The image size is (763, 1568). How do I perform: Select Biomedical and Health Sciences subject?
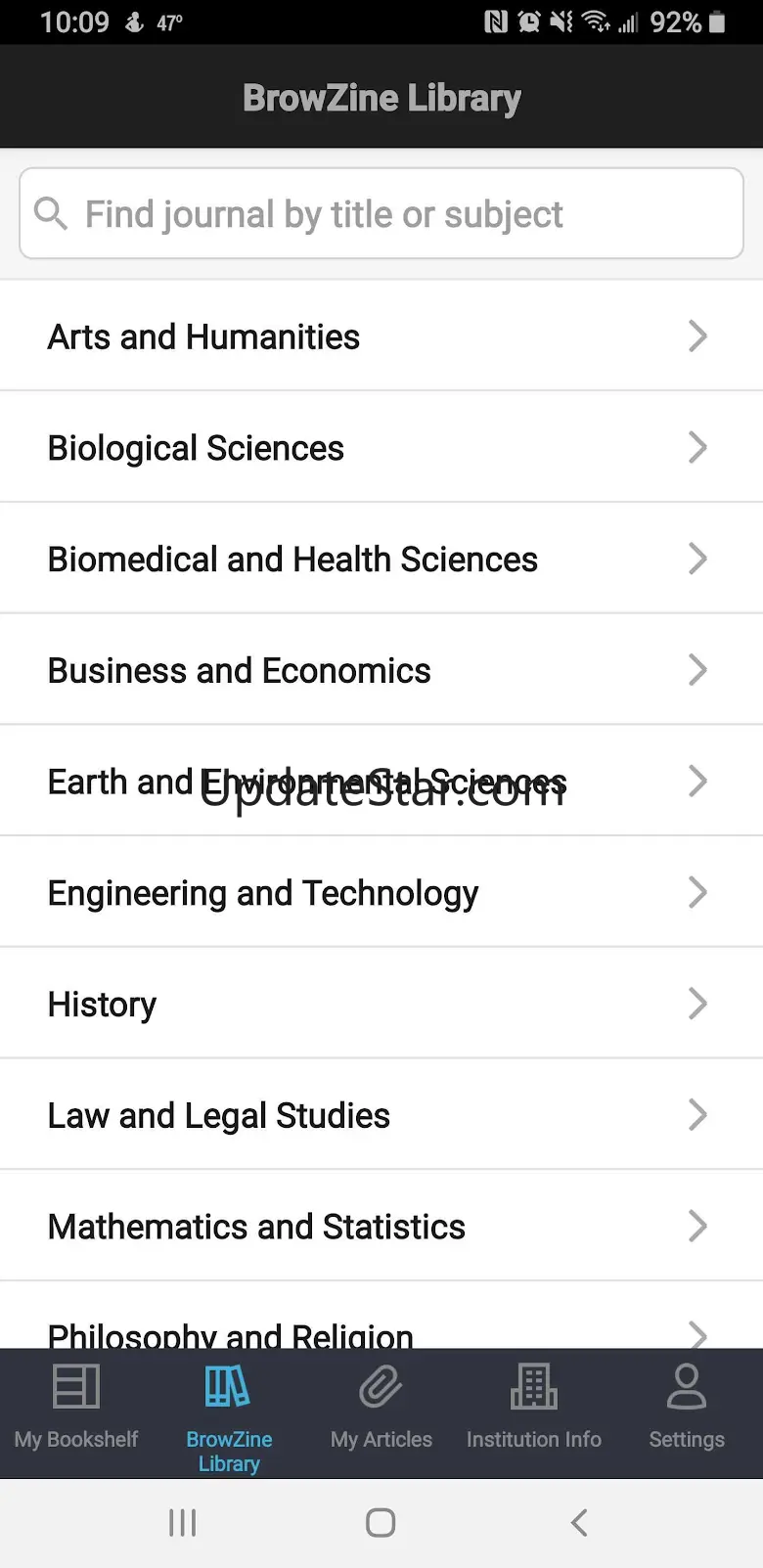(381, 559)
